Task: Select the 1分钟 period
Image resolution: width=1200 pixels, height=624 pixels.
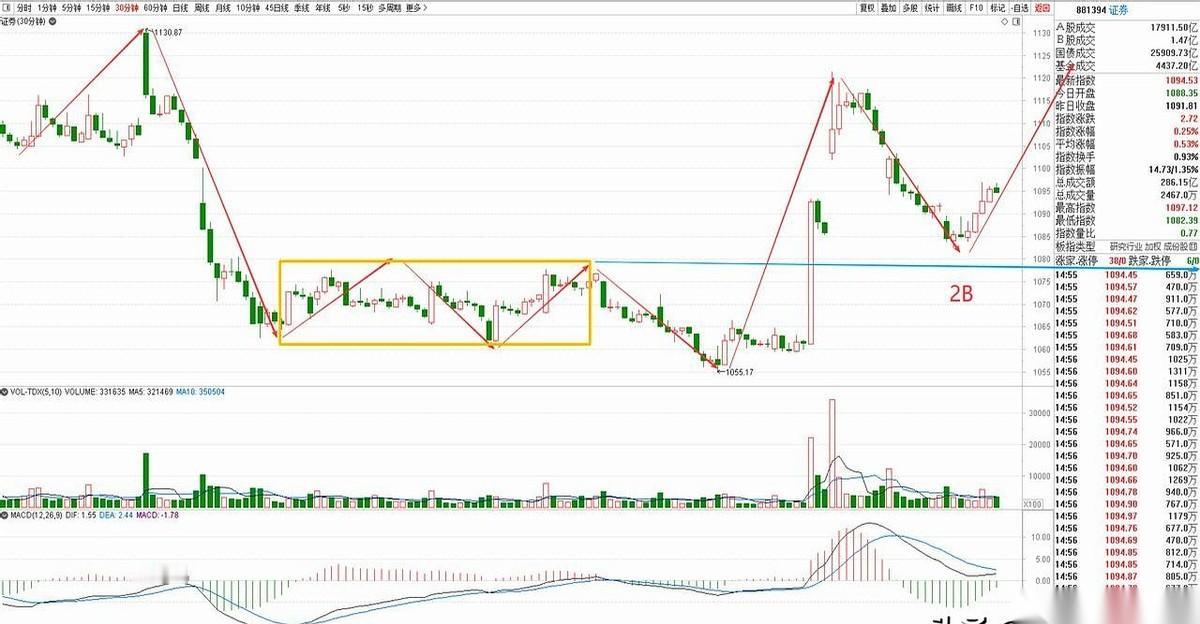Action: tap(46, 8)
